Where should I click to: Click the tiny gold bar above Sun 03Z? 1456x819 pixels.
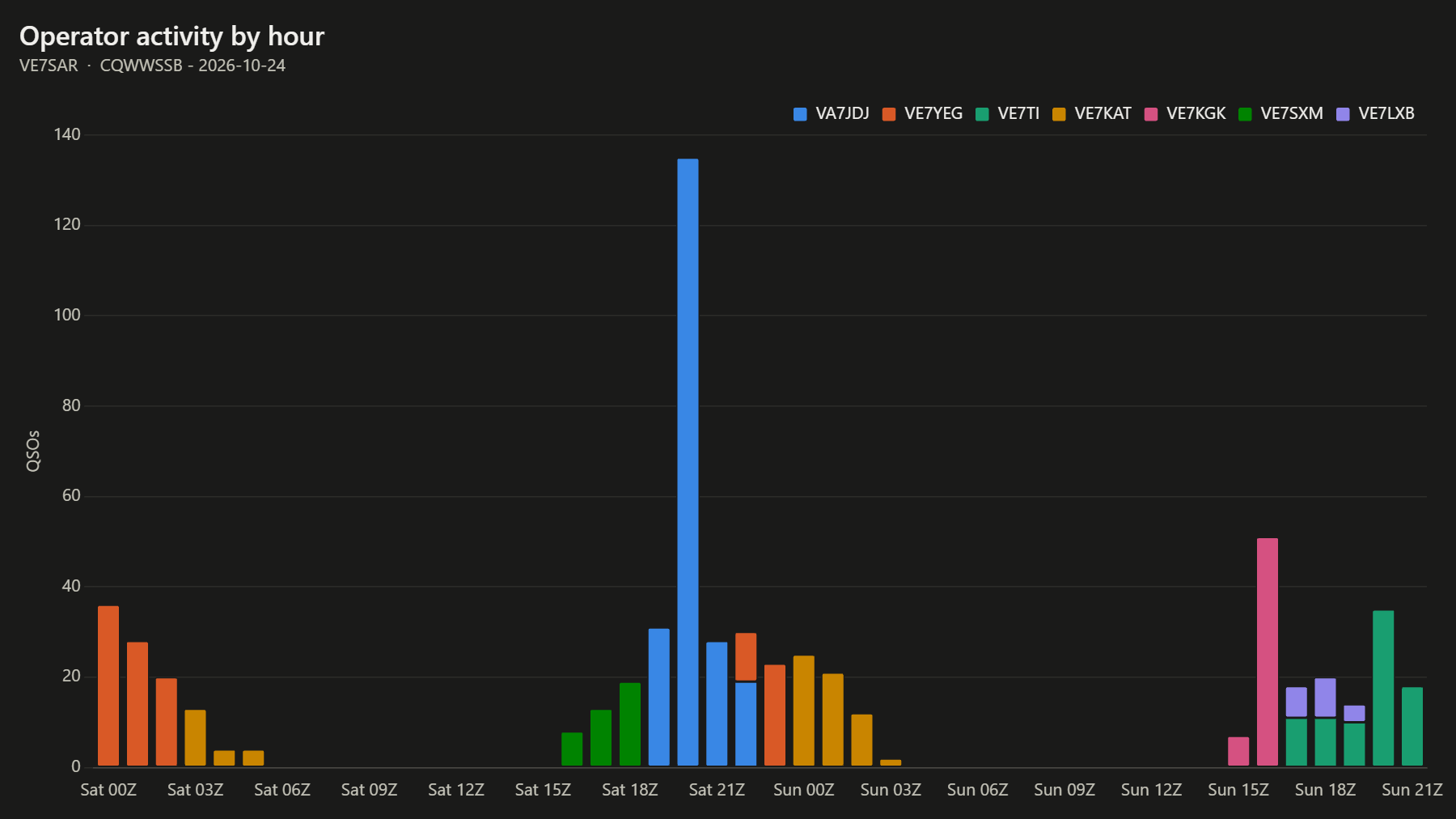click(x=891, y=762)
